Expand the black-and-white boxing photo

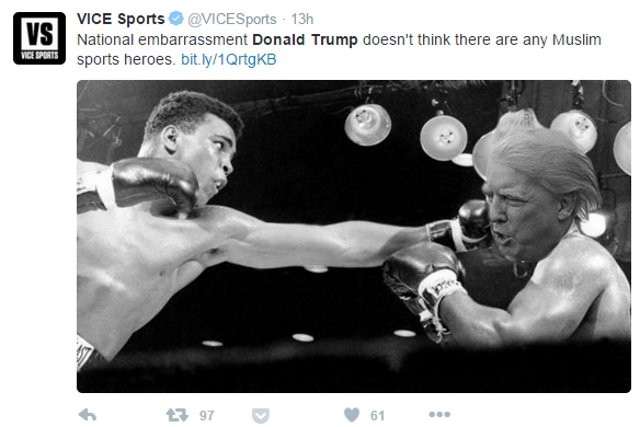click(x=354, y=236)
